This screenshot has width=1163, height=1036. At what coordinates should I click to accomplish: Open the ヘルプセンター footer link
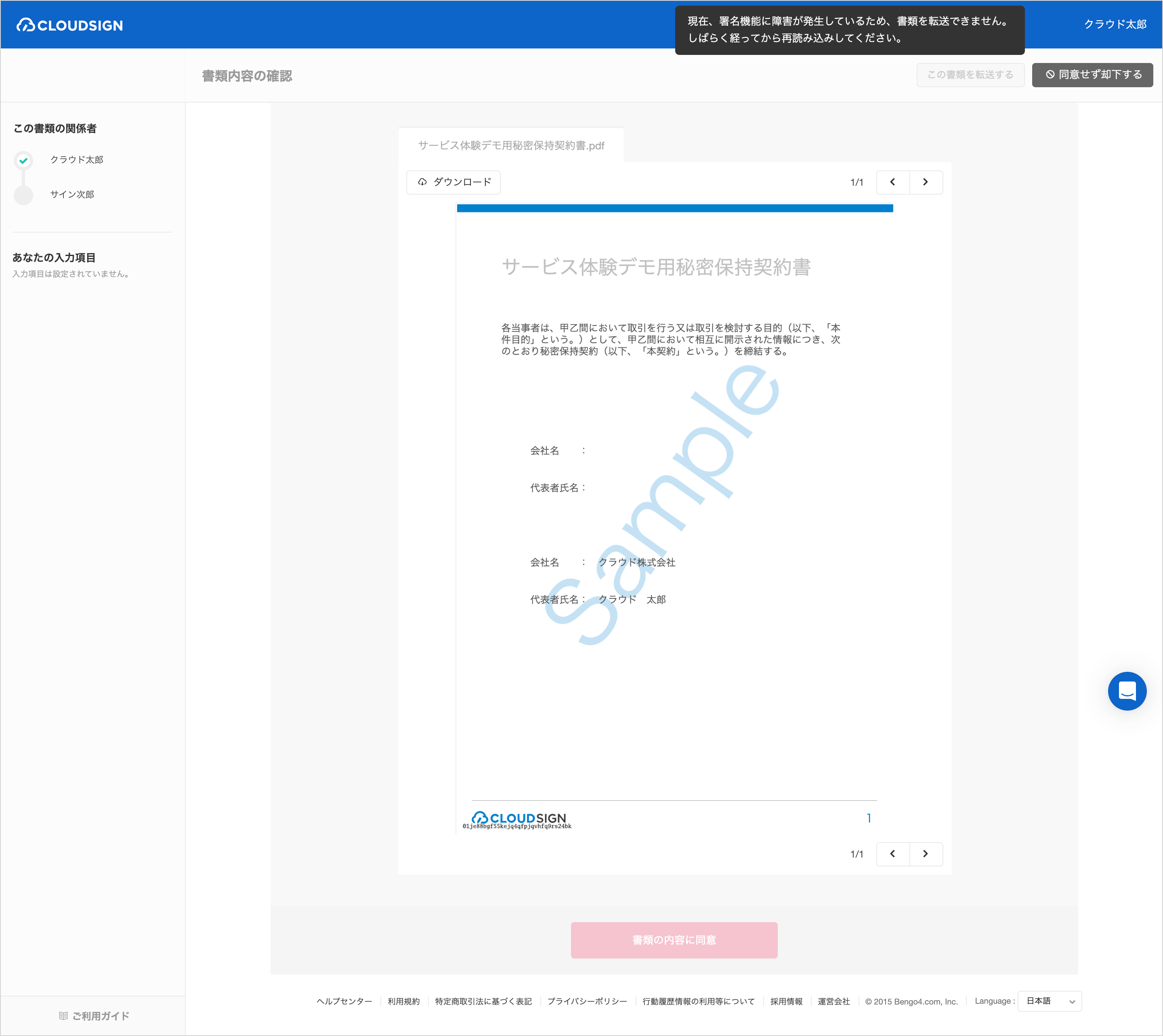click(344, 1001)
